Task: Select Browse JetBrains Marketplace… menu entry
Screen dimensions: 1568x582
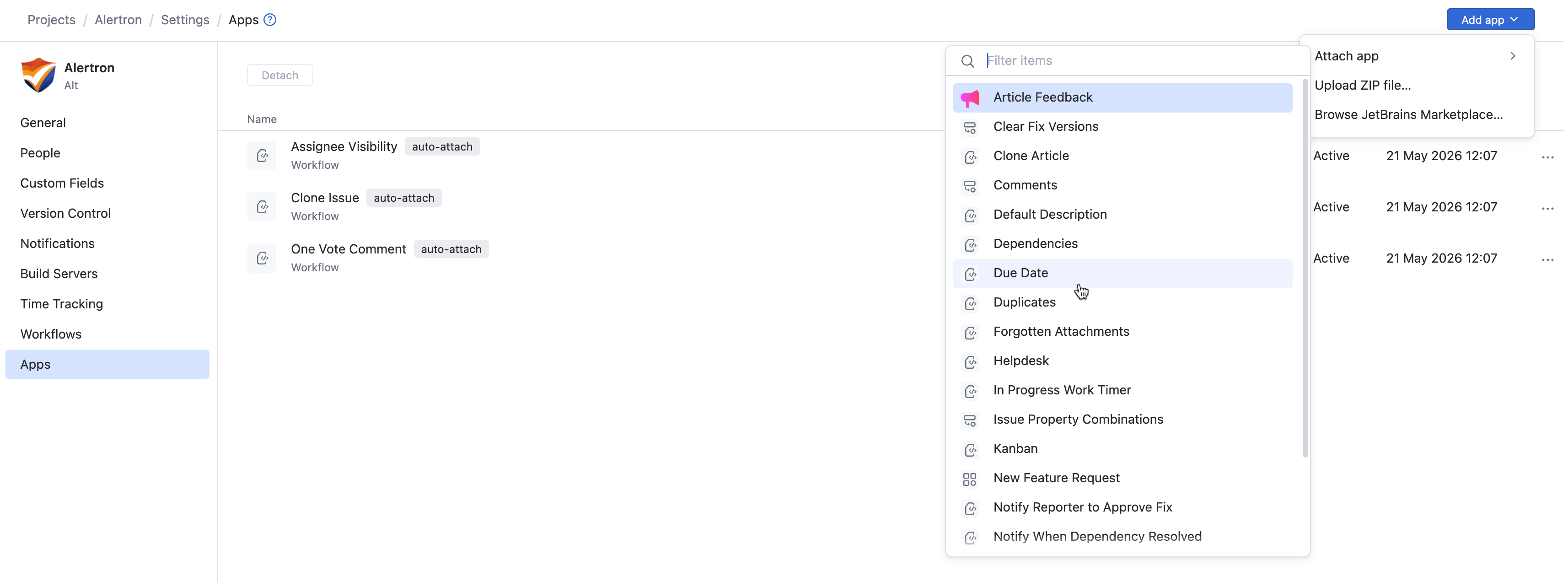Action: click(x=1416, y=114)
